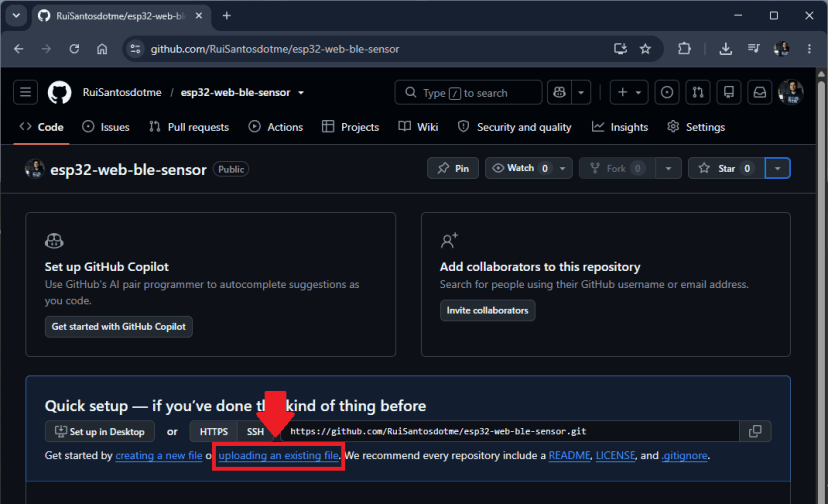Open the Issues icon in top header

[x=667, y=92]
